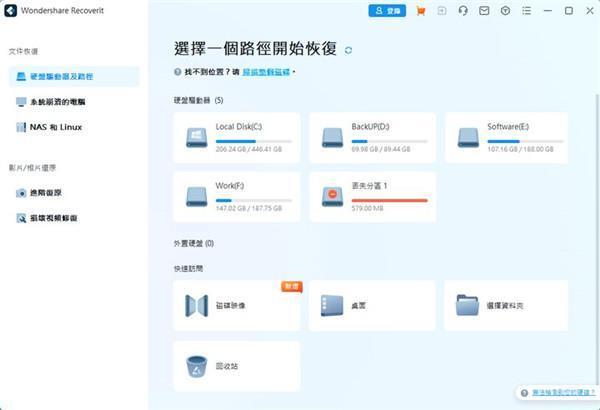Open the list menu icon
This screenshot has width=600, height=410.
(x=527, y=11)
